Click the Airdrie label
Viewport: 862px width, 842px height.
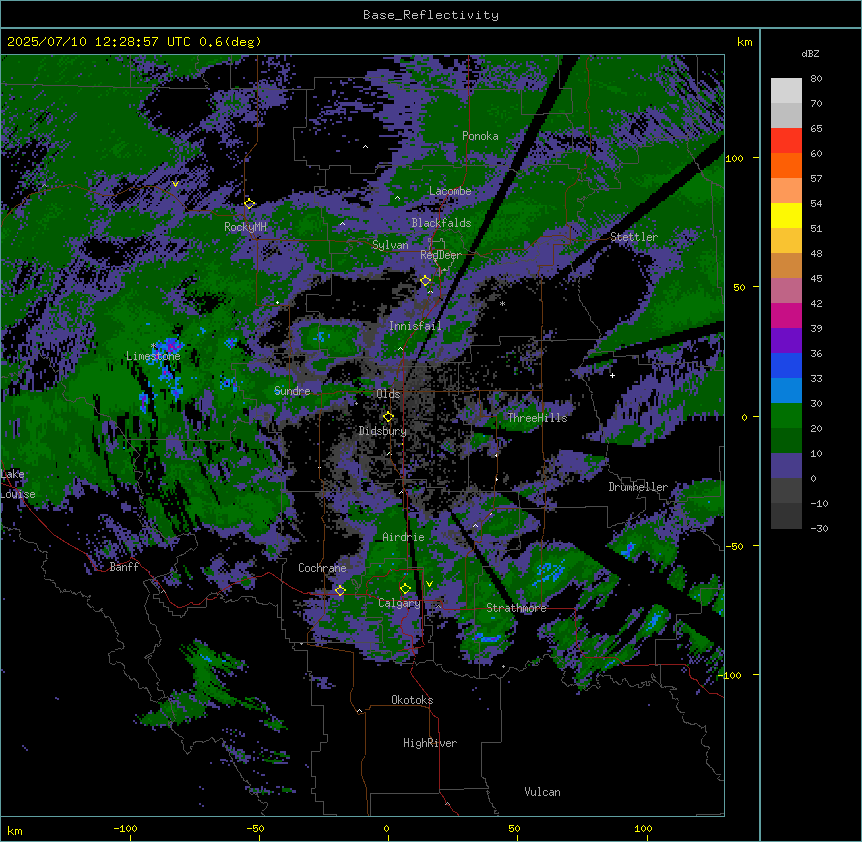[x=404, y=537]
